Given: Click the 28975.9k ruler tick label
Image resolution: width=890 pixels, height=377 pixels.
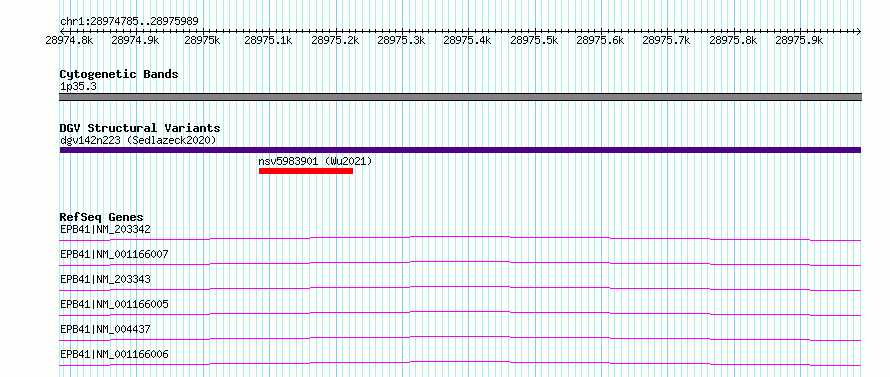Looking at the screenshot, I should [x=799, y=40].
